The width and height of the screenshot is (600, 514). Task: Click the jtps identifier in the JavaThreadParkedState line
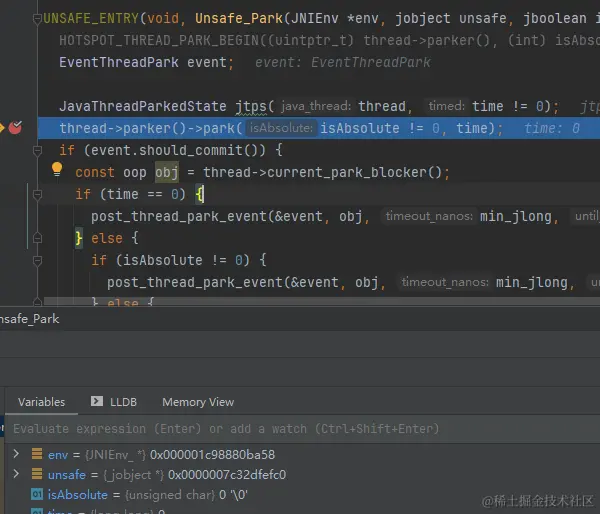(251, 106)
